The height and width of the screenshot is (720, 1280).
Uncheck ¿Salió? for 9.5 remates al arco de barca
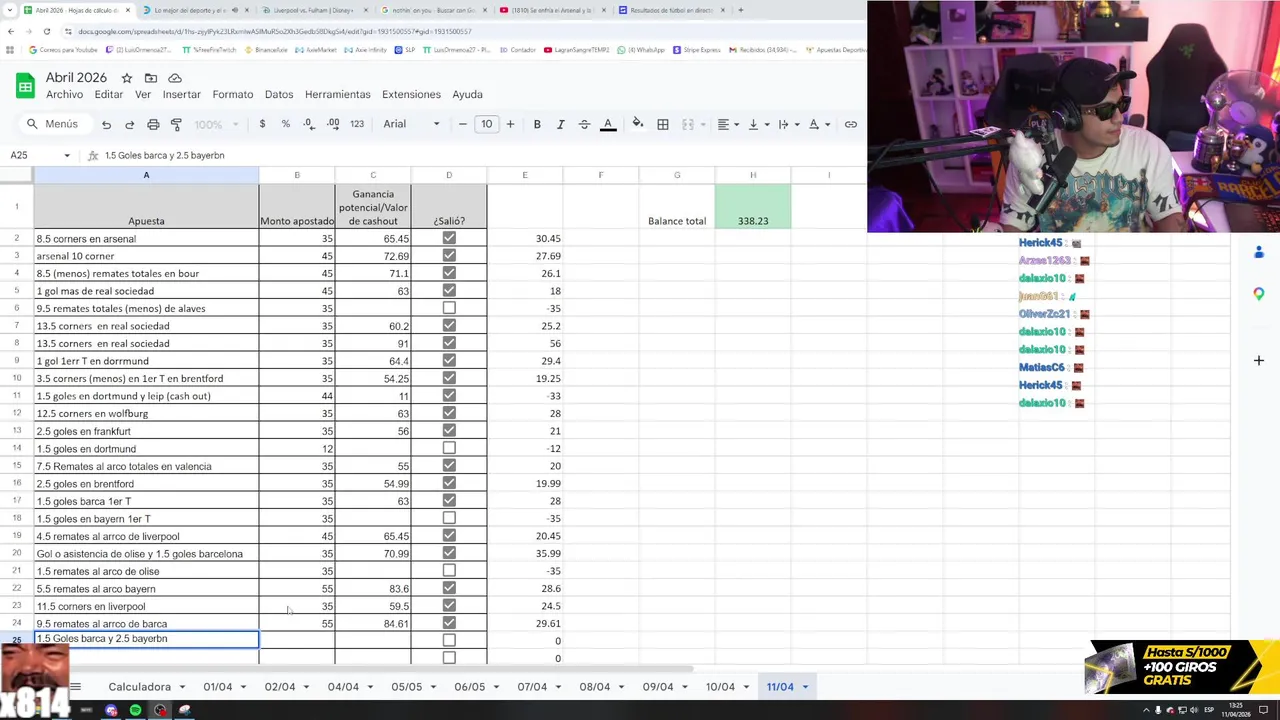449,623
